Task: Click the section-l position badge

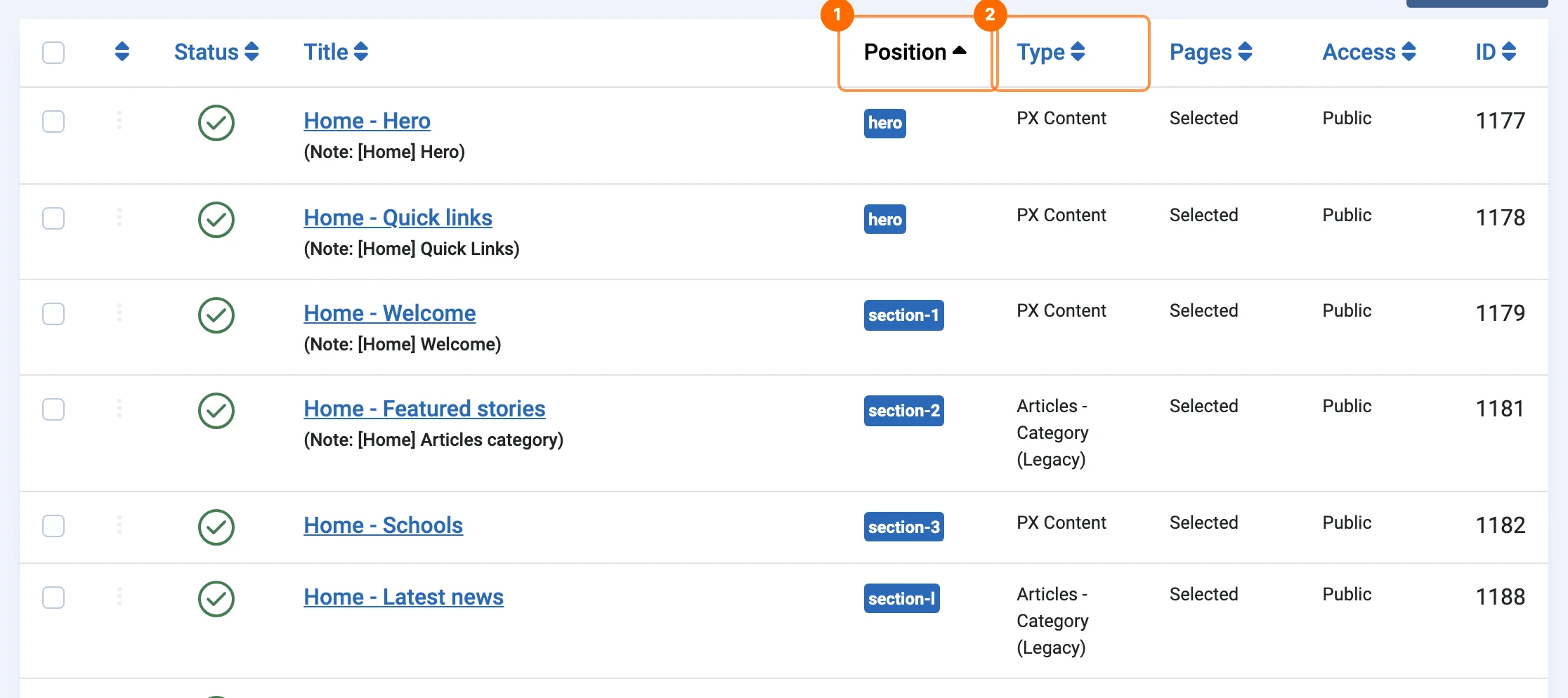Action: 901,599
